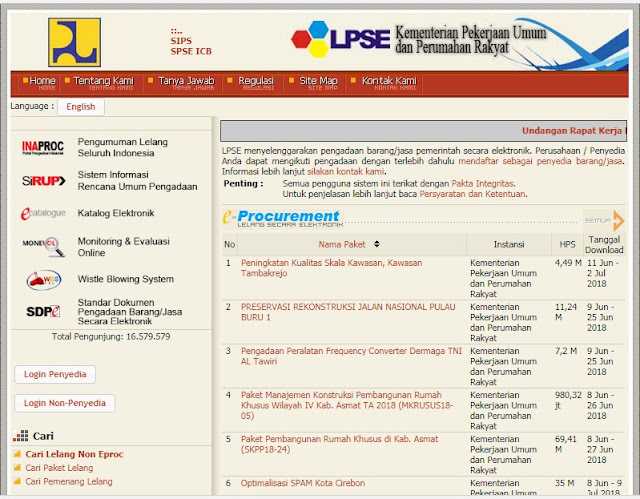Open Paket Manajemen Konstruksi Pembangunan Rumah Khusus

coord(347,406)
